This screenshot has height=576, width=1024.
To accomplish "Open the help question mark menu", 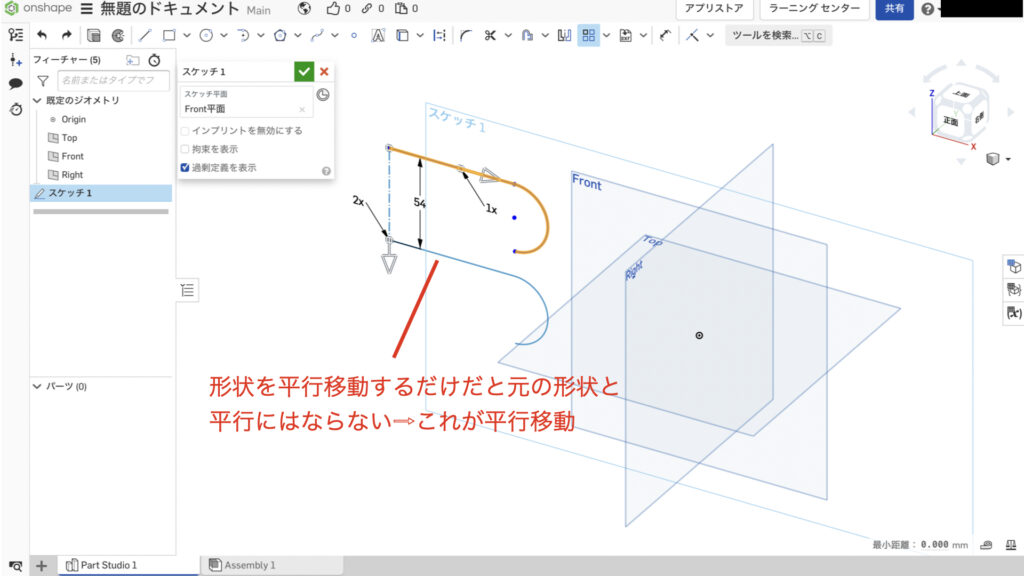I will 927,9.
